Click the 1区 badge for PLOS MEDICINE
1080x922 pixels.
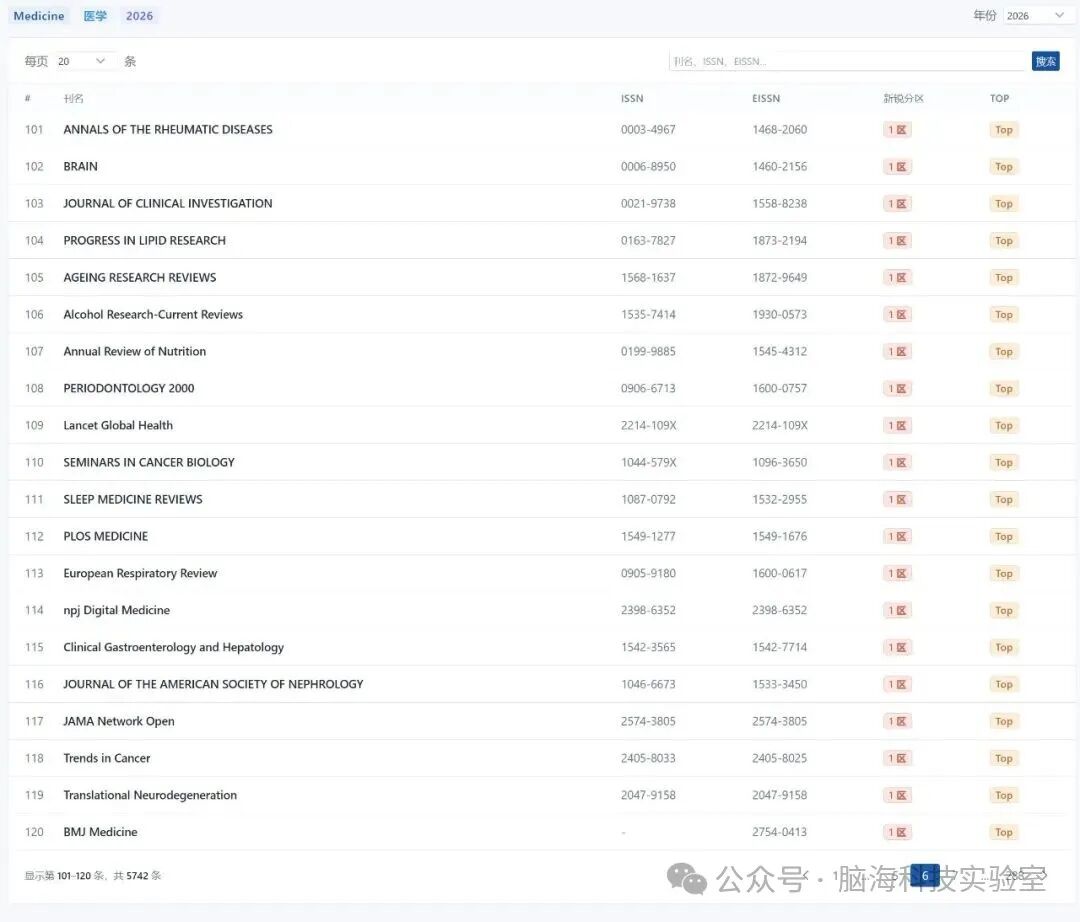pyautogui.click(x=897, y=536)
